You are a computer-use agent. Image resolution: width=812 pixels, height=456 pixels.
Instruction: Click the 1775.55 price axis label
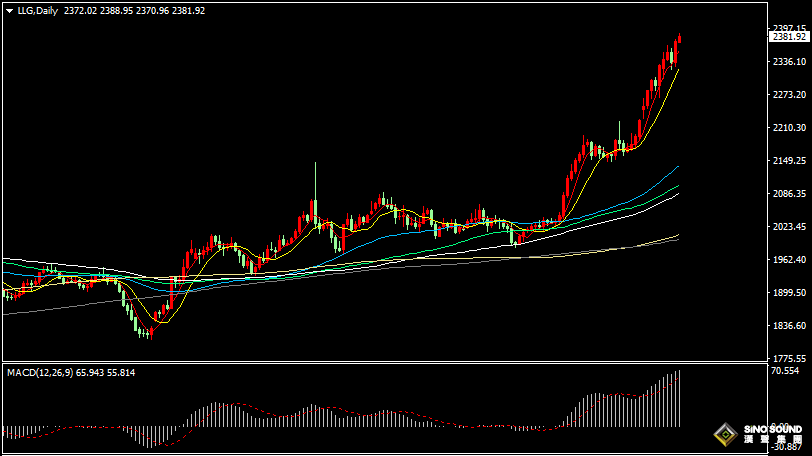coord(788,359)
